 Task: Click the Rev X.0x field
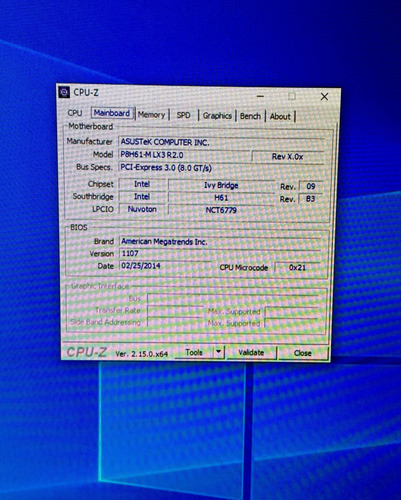[x=287, y=156]
